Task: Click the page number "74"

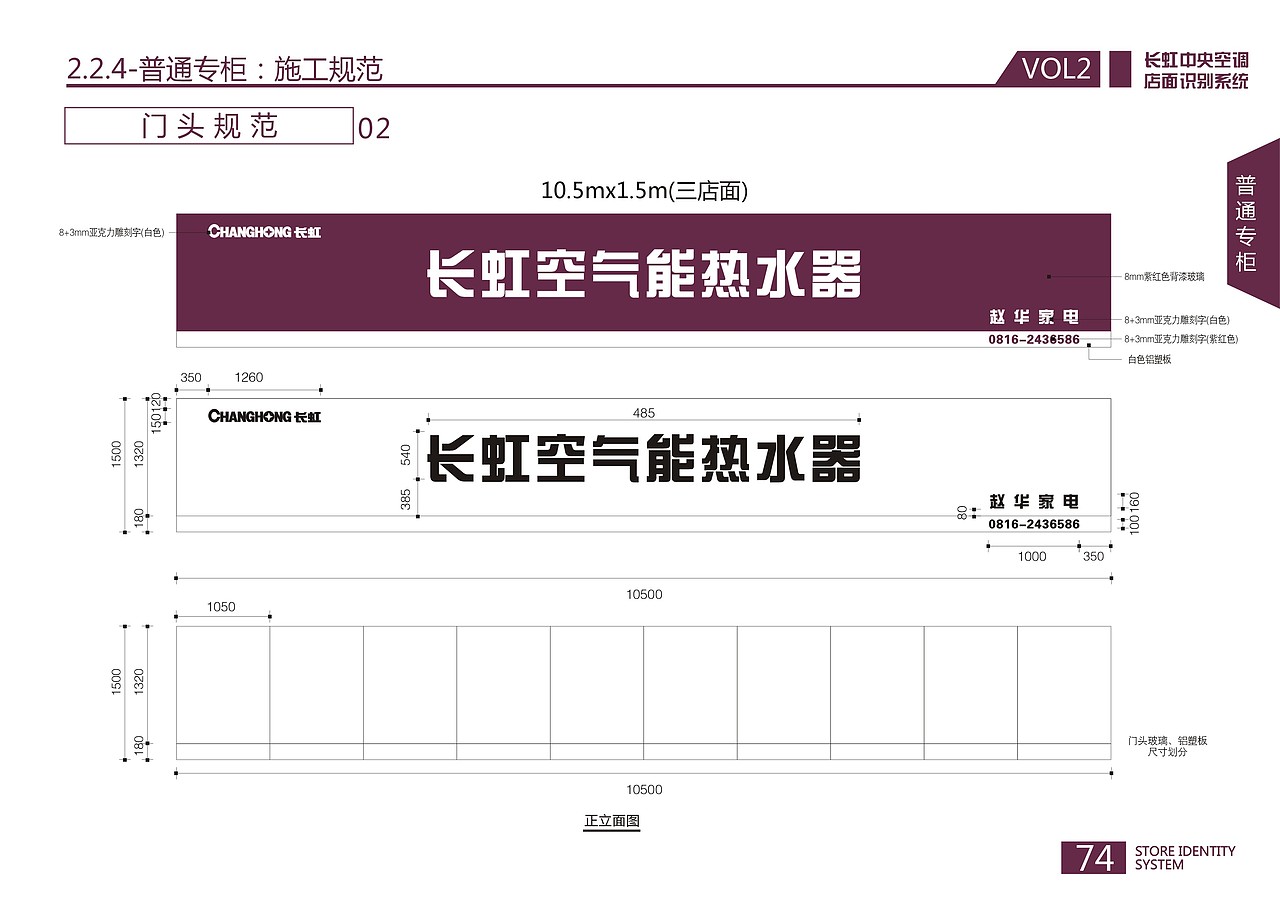Action: [x=1094, y=858]
